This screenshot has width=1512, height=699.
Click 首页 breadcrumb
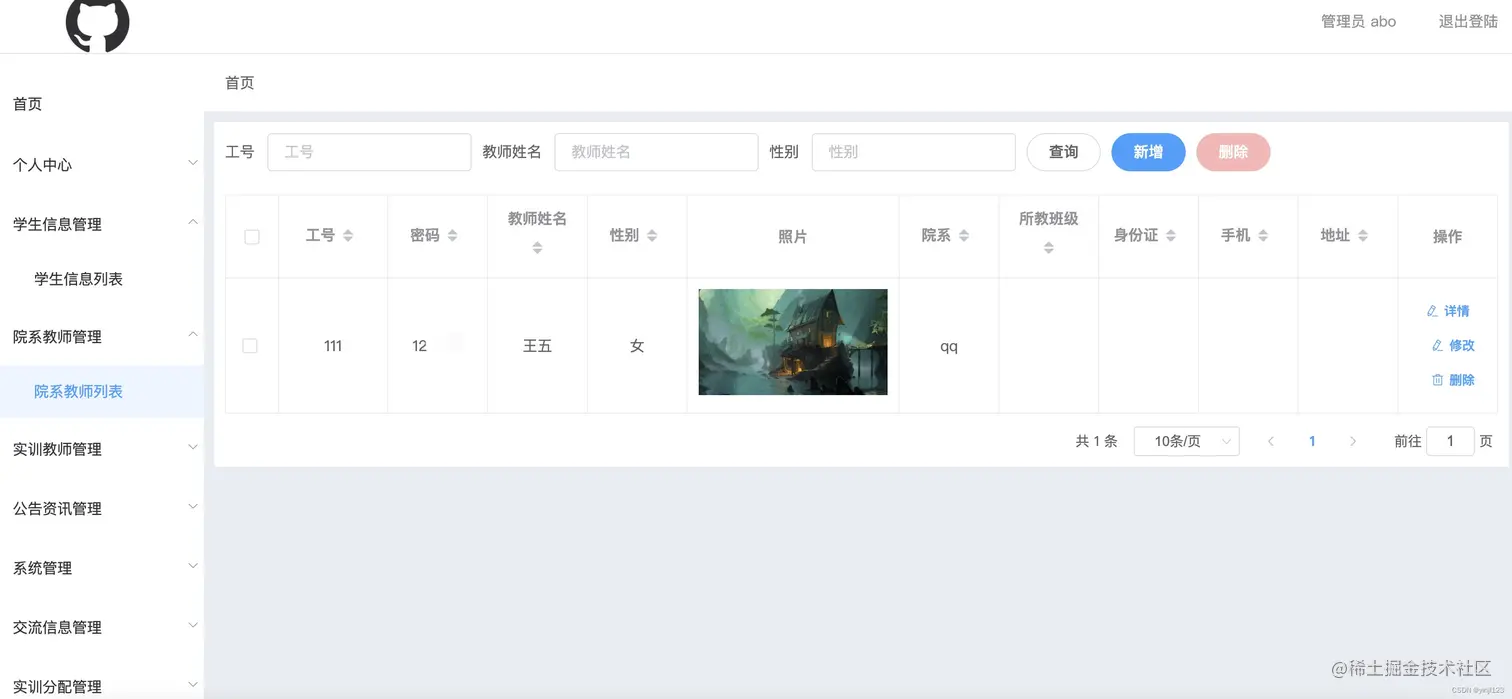(240, 82)
